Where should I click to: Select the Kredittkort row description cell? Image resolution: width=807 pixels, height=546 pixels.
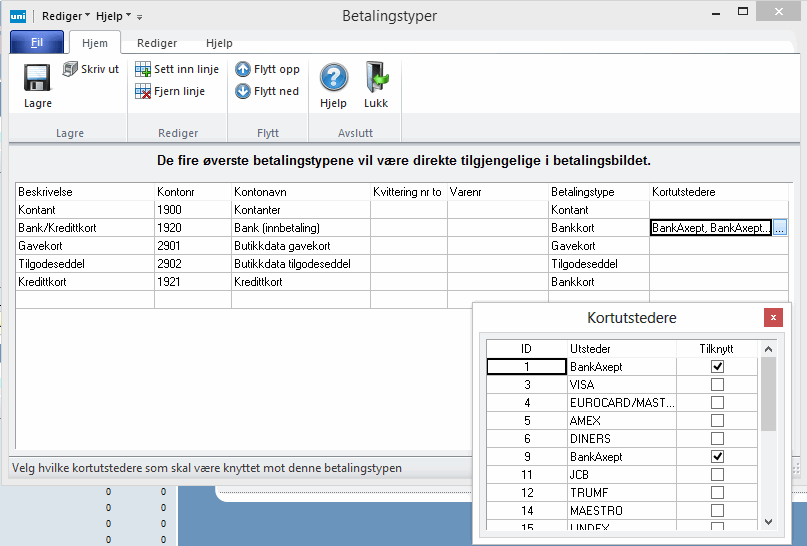point(85,282)
